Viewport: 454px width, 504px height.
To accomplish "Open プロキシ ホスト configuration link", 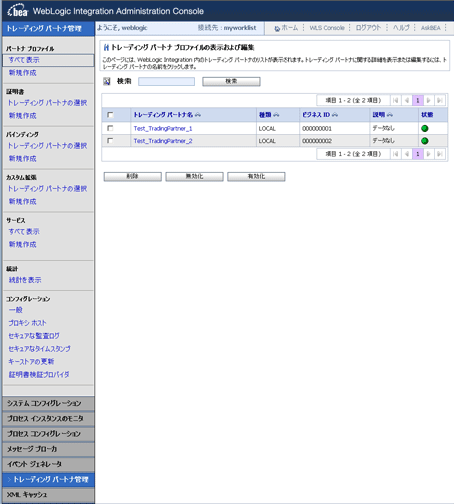I will (x=27, y=323).
